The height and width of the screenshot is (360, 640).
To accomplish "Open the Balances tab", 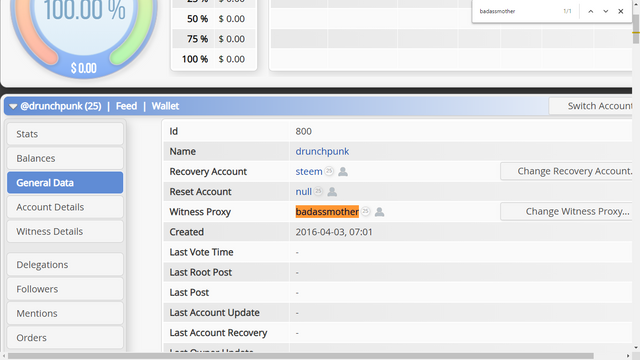I will tap(65, 158).
